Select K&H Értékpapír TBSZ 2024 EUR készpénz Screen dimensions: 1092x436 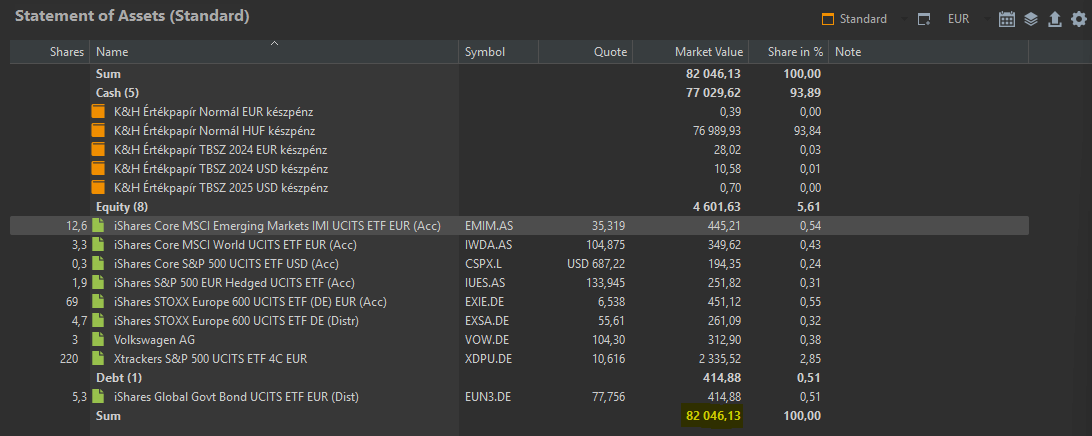pyautogui.click(x=519, y=150)
